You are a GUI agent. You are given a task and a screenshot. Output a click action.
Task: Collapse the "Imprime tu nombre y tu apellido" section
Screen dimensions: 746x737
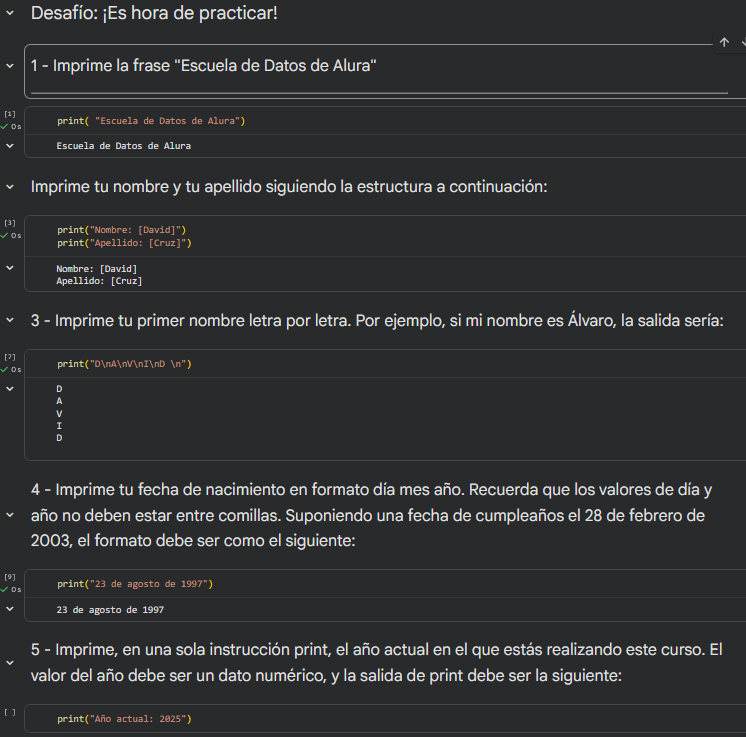[10, 187]
